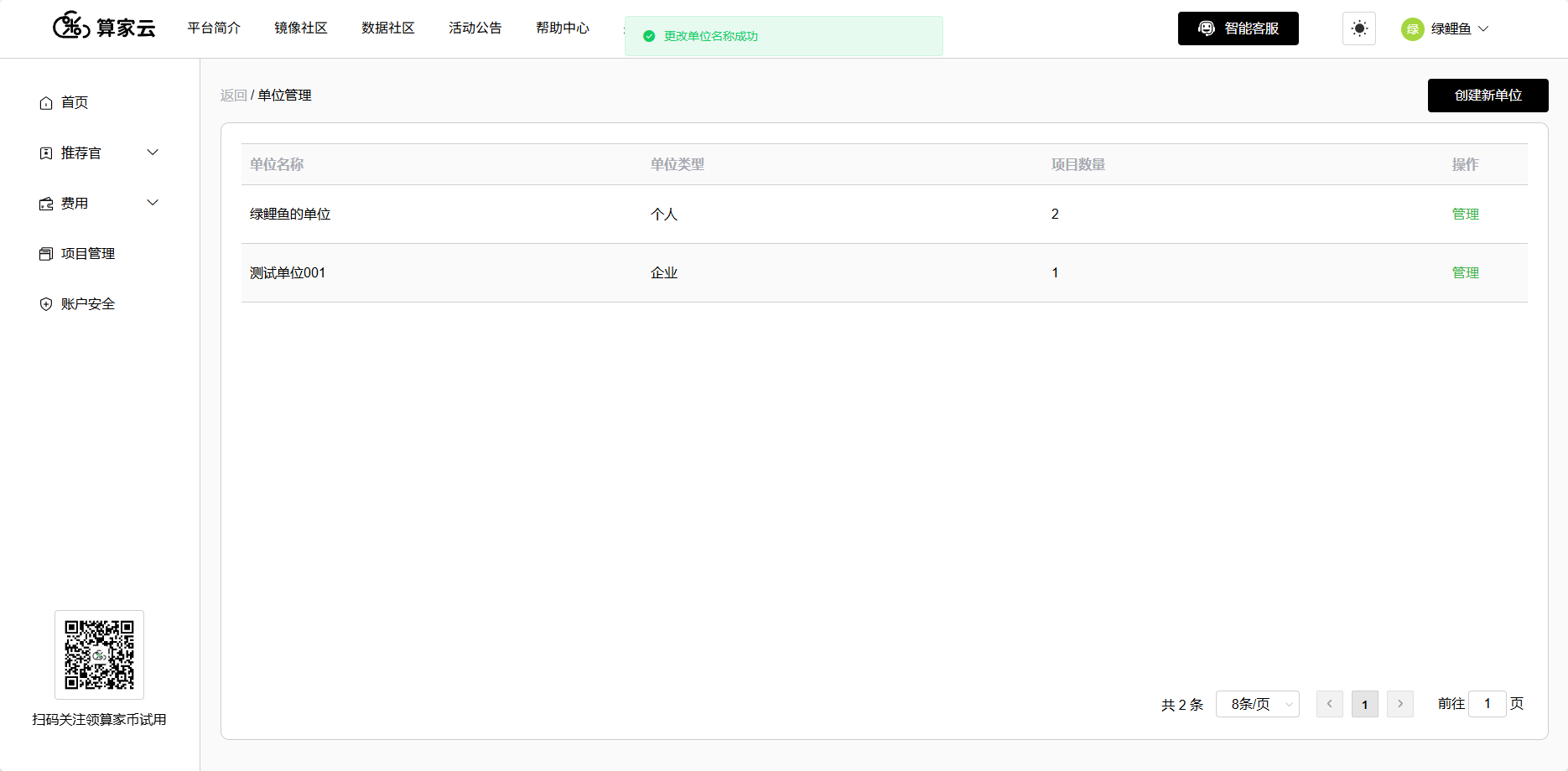This screenshot has width=1568, height=771.
Task: Toggle the light/dark theme sun icon
Action: tap(1359, 28)
